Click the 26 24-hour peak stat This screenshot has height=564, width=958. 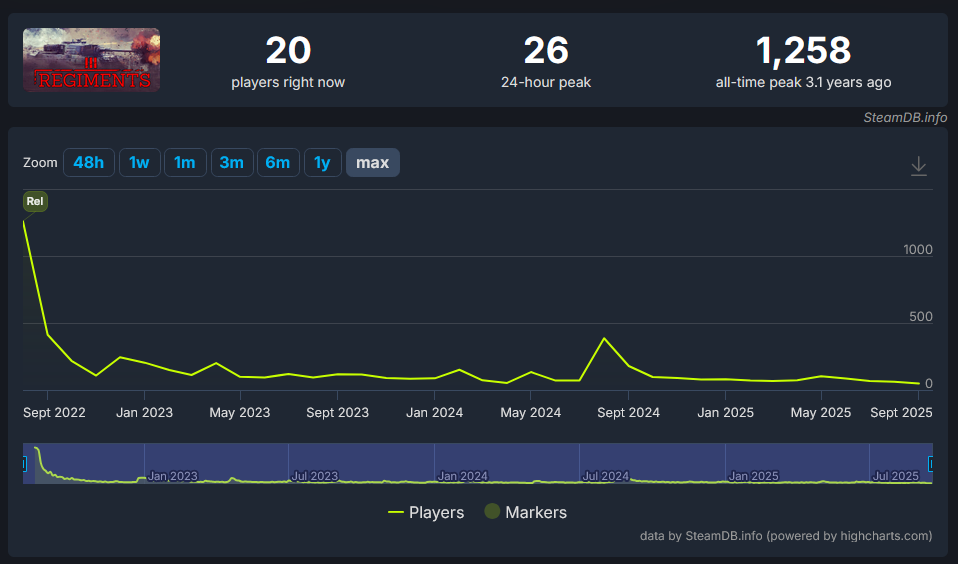pyautogui.click(x=546, y=62)
